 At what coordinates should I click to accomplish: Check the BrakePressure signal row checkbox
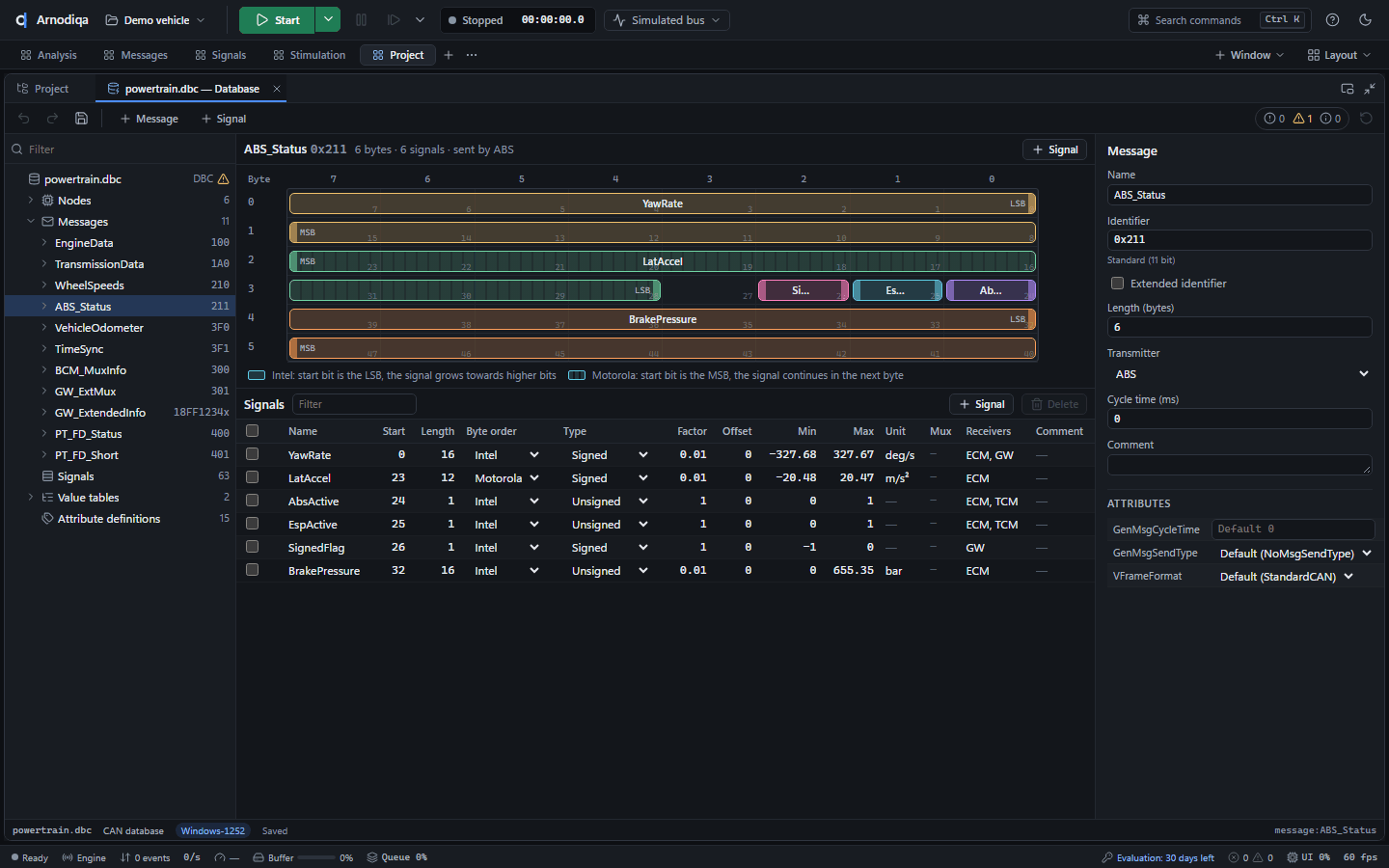[x=252, y=570]
